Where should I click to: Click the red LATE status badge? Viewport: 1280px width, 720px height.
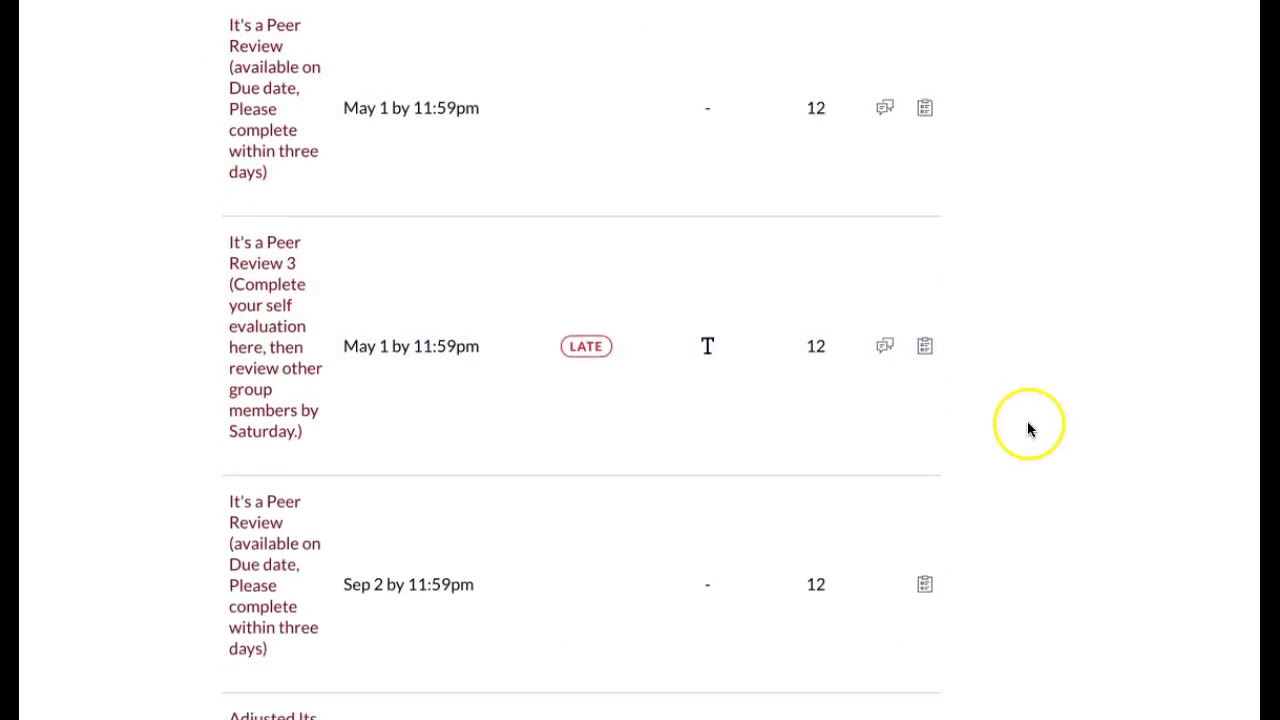[586, 346]
